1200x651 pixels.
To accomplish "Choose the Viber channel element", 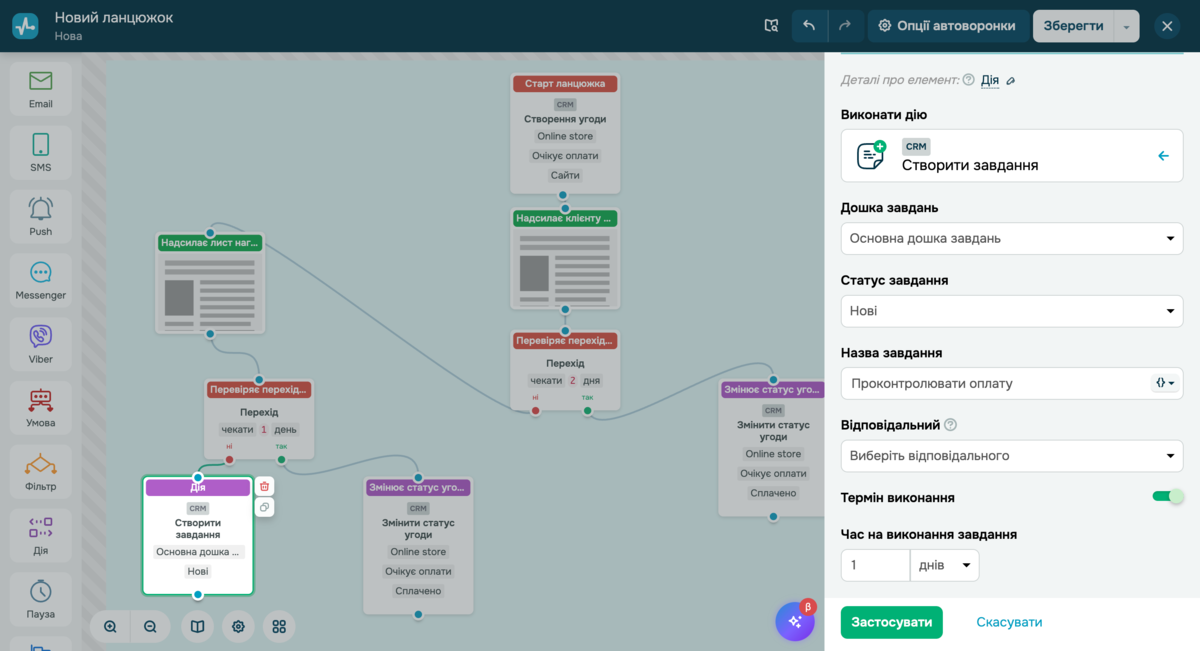I will coord(40,344).
